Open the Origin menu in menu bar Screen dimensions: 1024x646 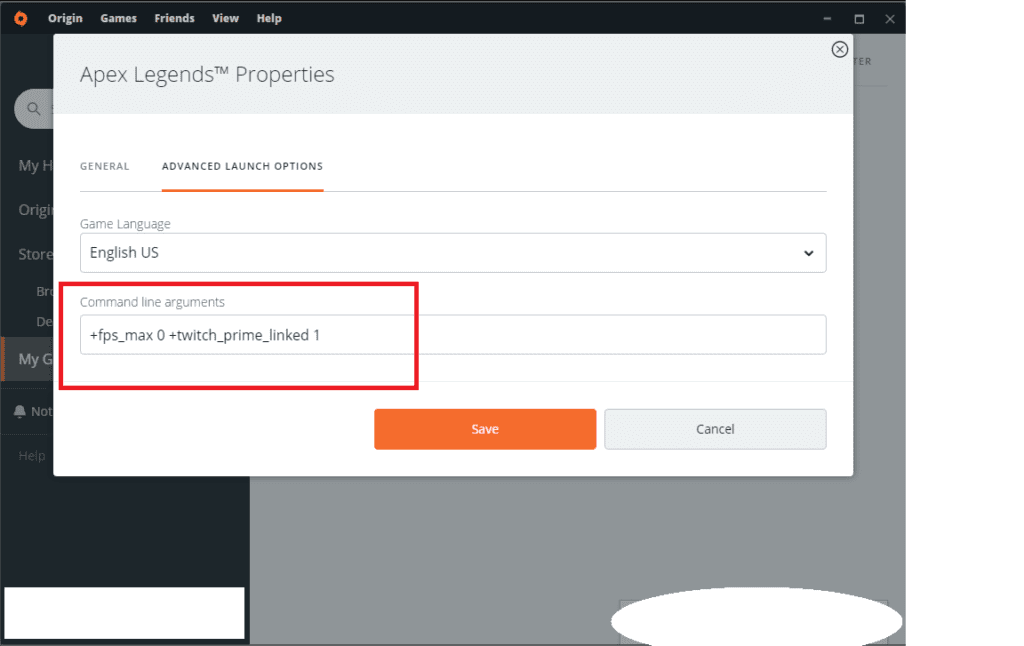pos(65,18)
